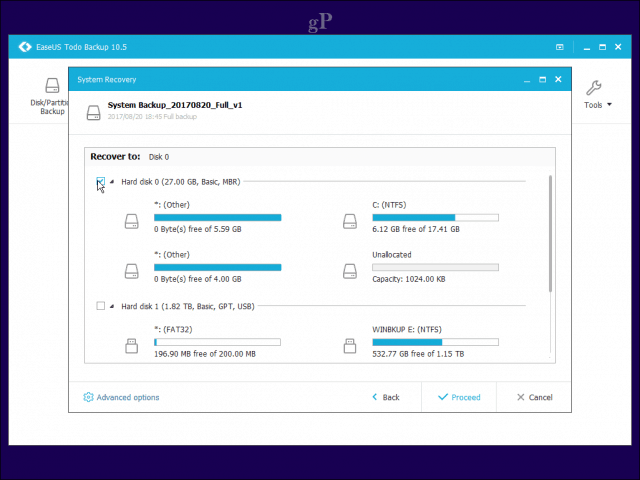Screen dimensions: 640x480
Task: Click the 'Capacity: 1024.00 KB' text
Action: coord(409,279)
